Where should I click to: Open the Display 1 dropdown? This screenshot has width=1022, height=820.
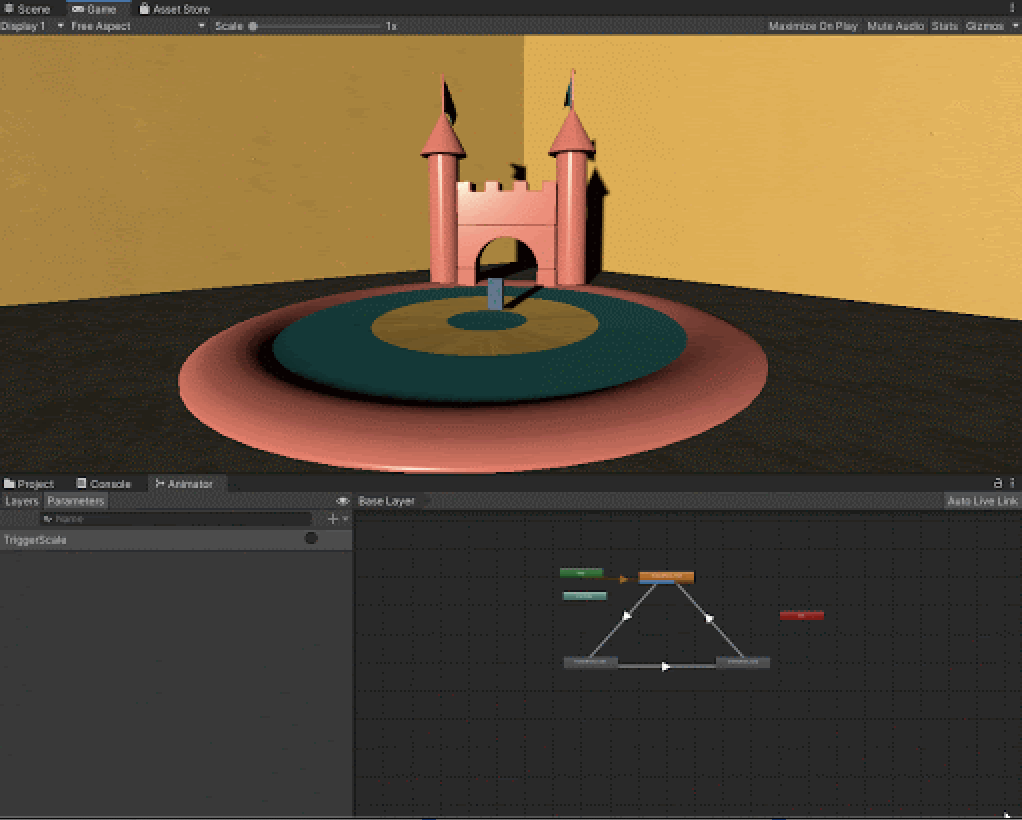[32, 26]
